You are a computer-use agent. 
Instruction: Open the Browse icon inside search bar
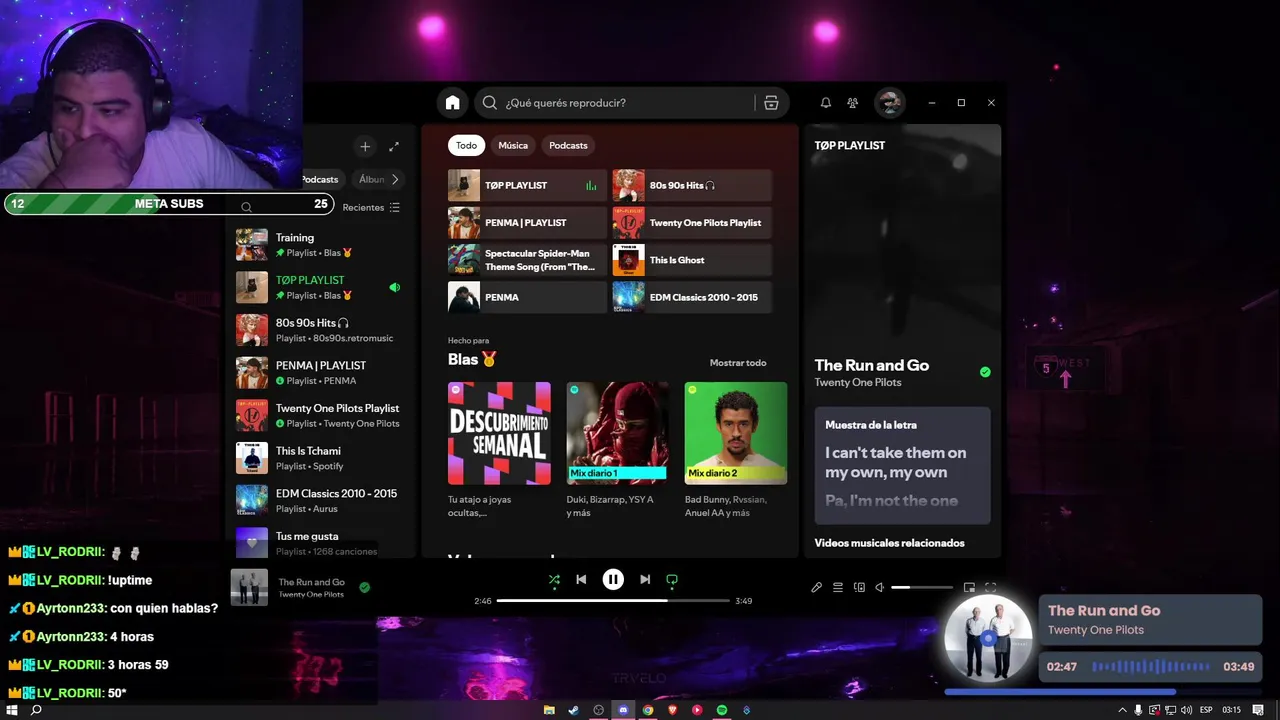(x=771, y=103)
